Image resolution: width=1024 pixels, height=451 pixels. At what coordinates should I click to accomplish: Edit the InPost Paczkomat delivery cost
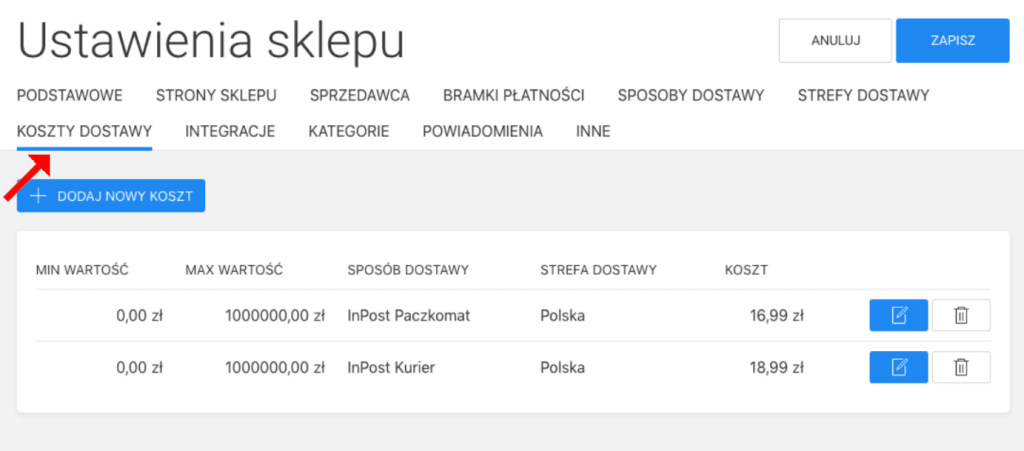pyautogui.click(x=898, y=315)
